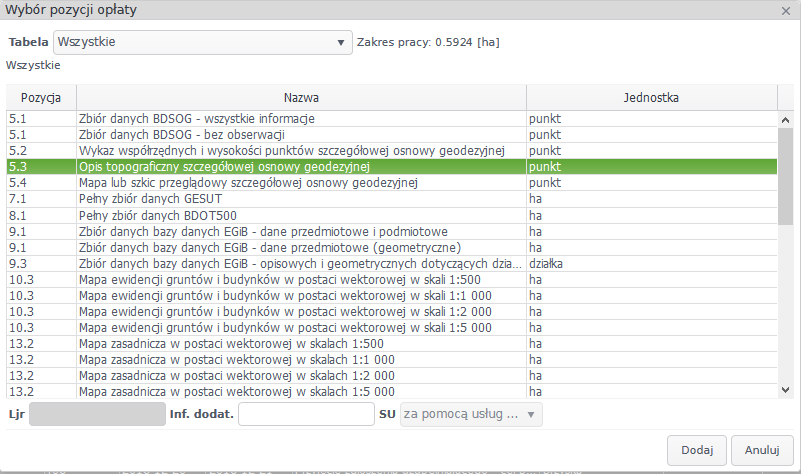Click the Jednostka column header
The width and height of the screenshot is (801, 474).
[651, 98]
